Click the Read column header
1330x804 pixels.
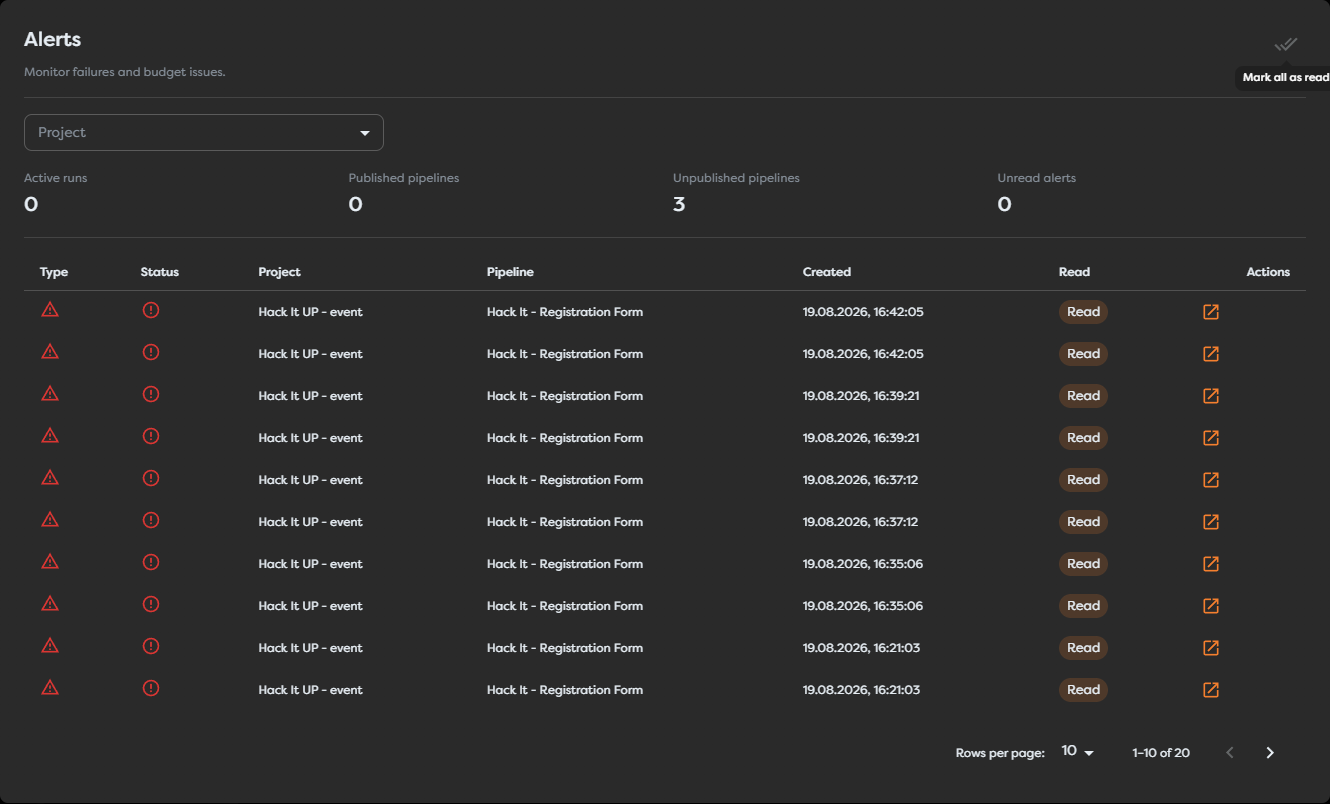pos(1074,272)
